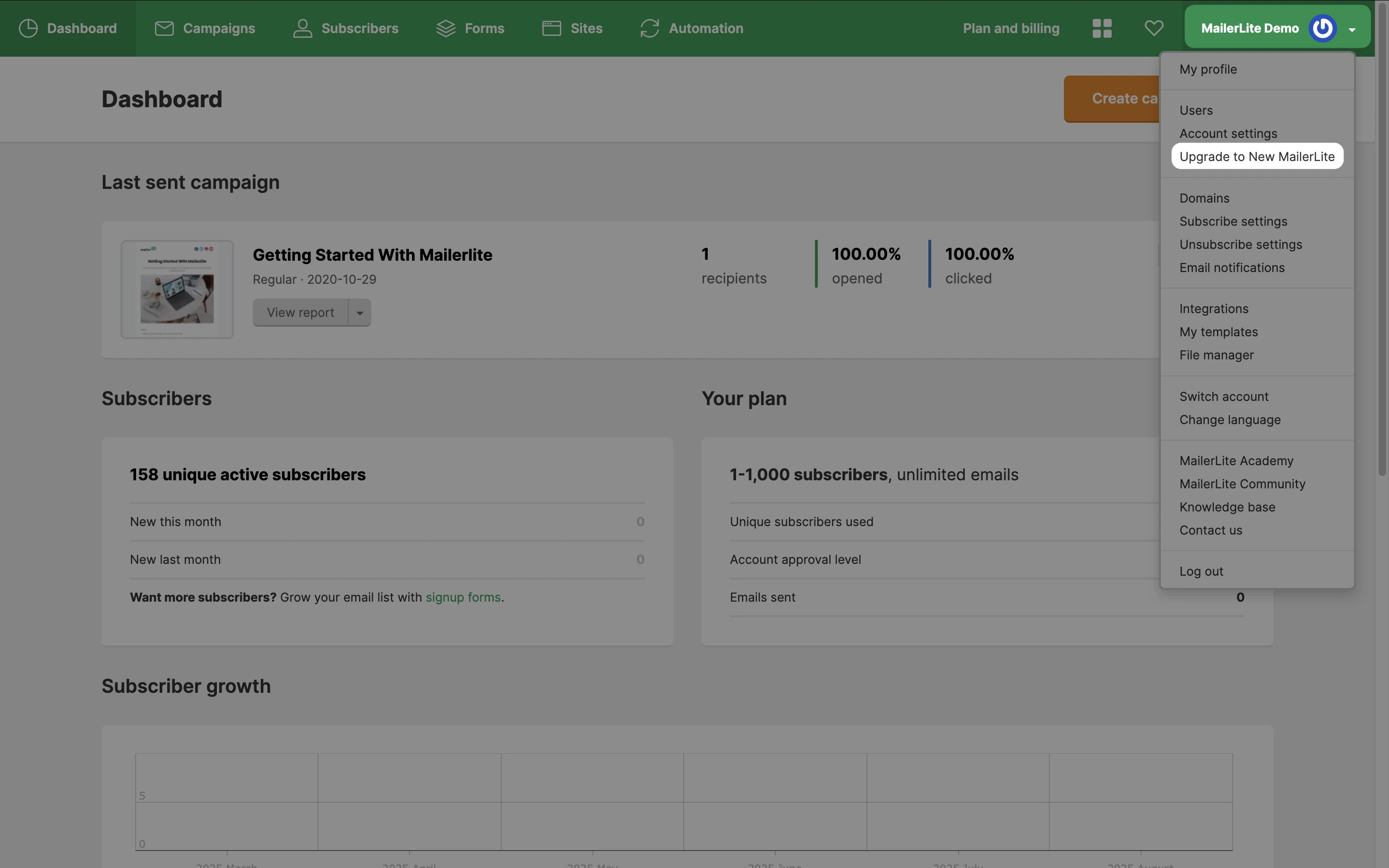
Task: Click the Campaigns envelope icon
Action: pyautogui.click(x=164, y=28)
